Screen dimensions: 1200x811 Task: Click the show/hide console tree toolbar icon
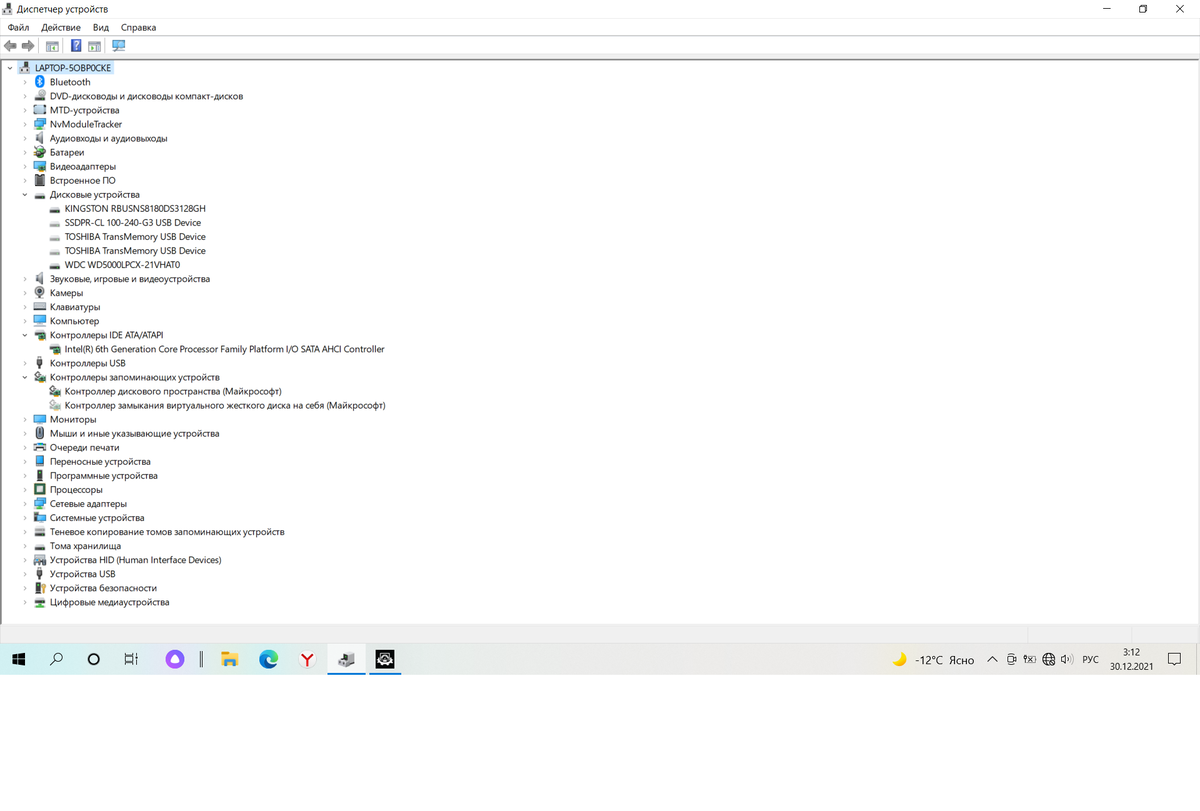click(x=52, y=46)
